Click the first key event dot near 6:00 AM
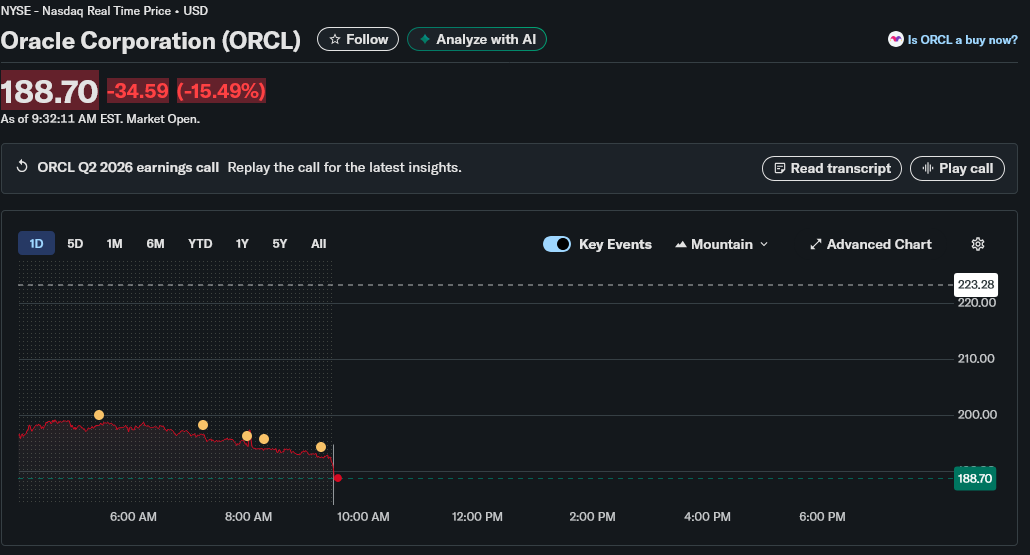The height and width of the screenshot is (555, 1030). (x=99, y=415)
